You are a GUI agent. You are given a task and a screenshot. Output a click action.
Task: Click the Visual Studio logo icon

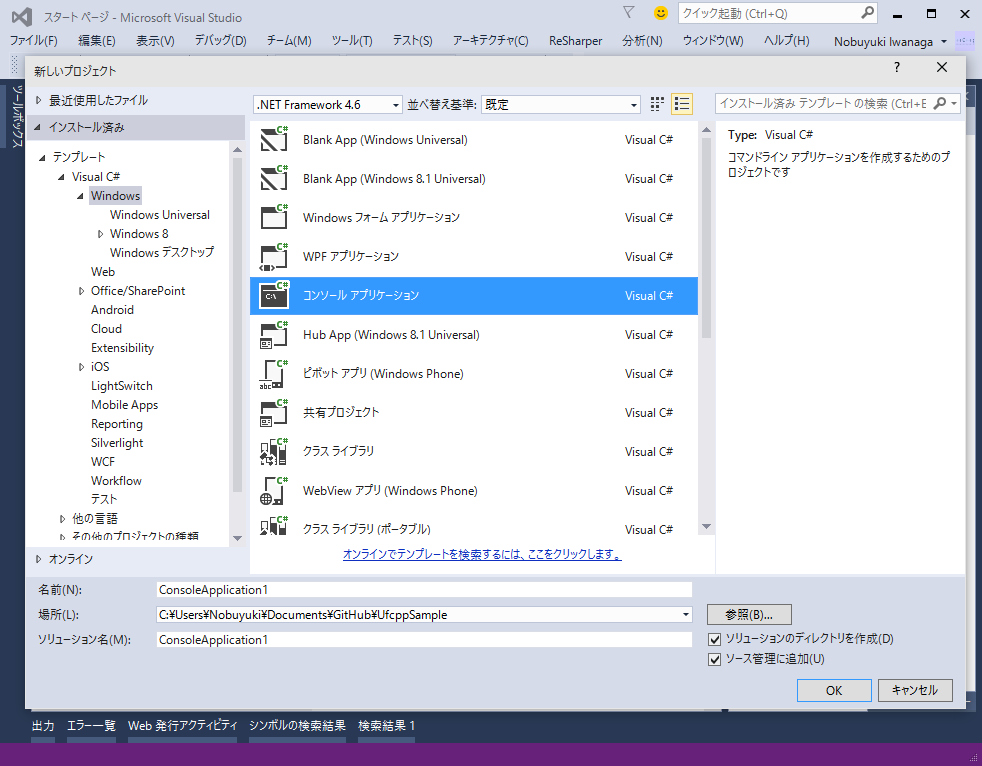coord(22,17)
